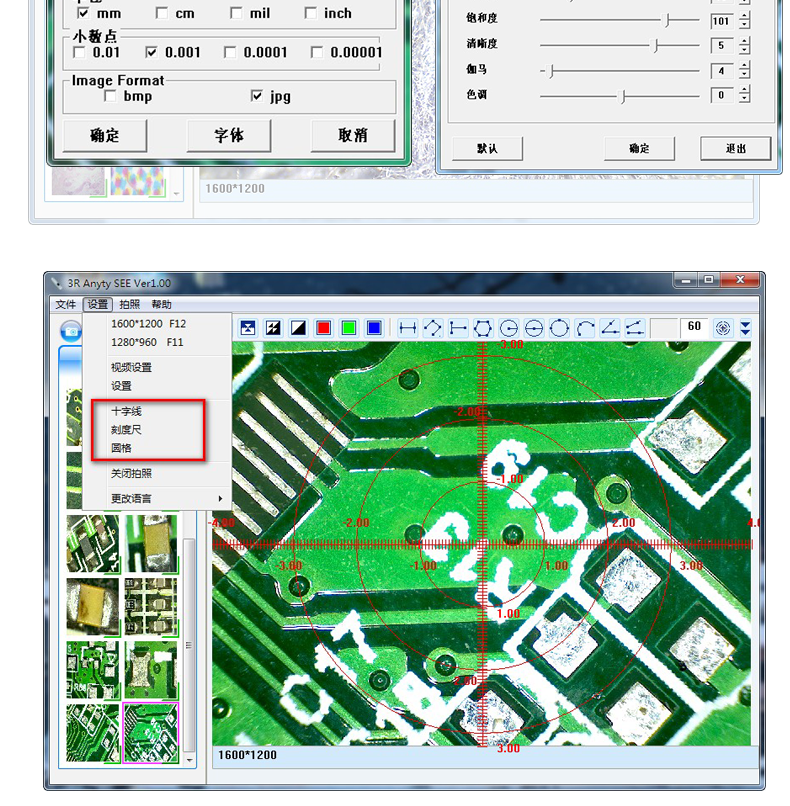Select the perpendicular line measure tool

click(x=457, y=328)
